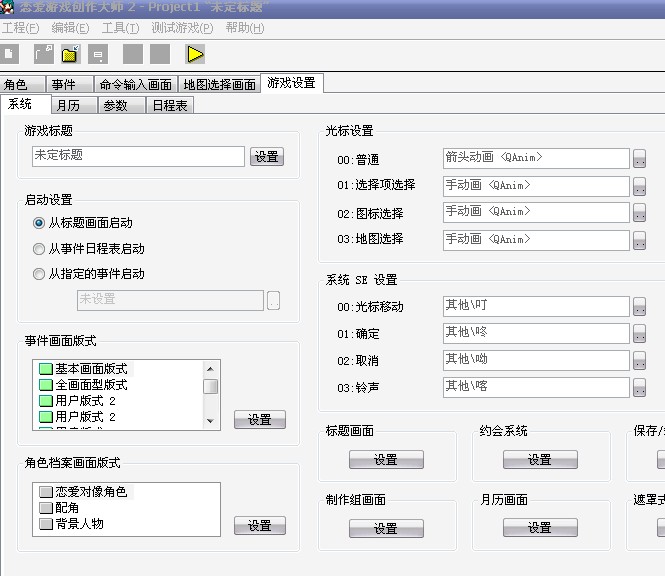This screenshot has width=665, height=576.
Task: Click the new project toolbar icon
Action: point(9,54)
